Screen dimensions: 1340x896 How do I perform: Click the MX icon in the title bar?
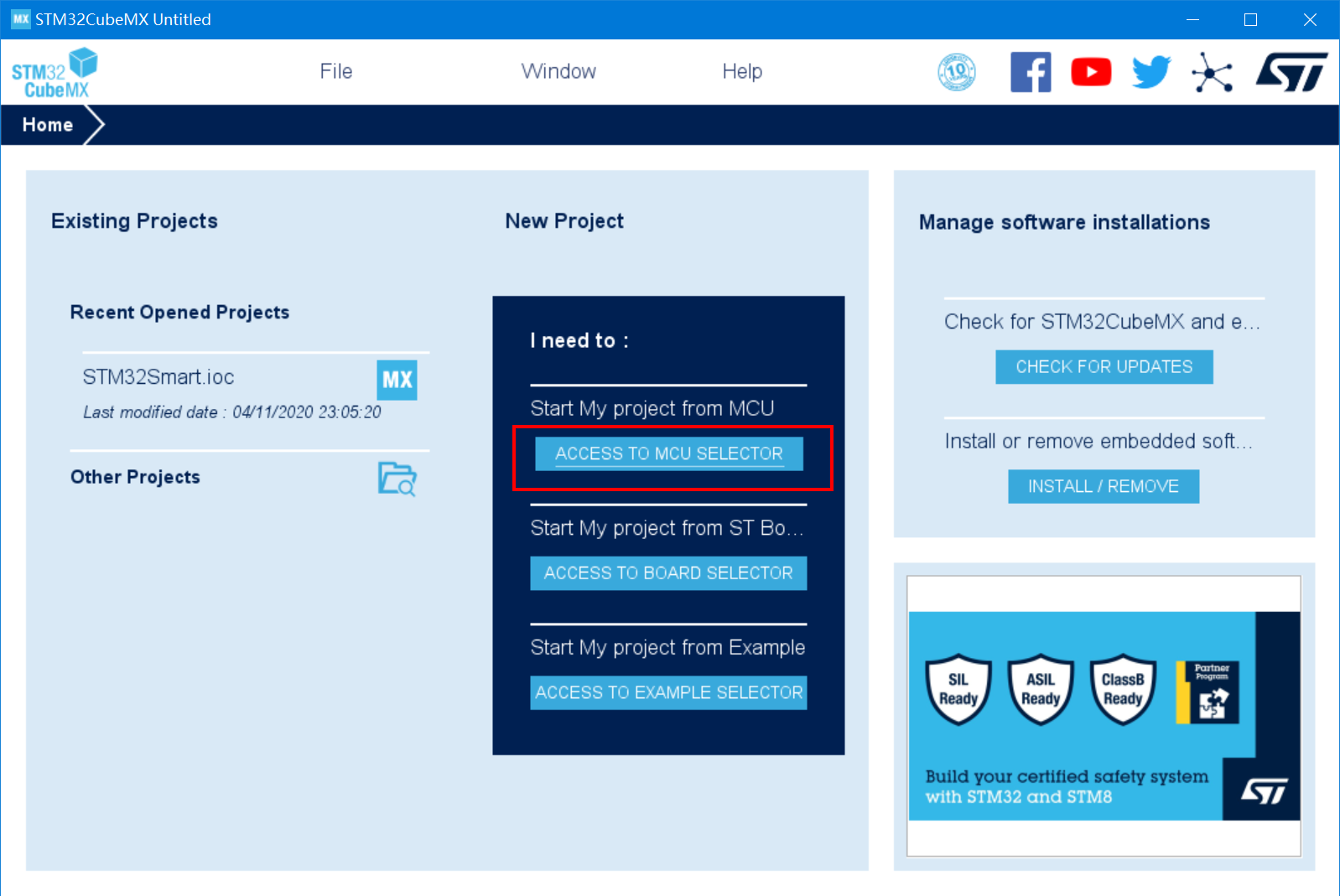pos(20,18)
